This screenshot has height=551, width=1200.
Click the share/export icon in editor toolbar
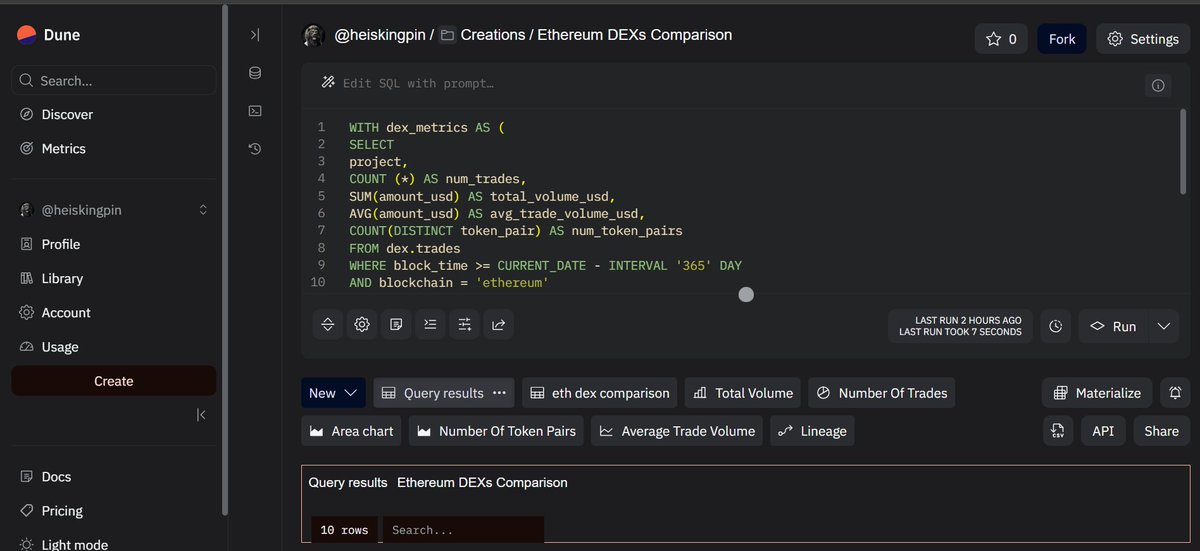pyautogui.click(x=498, y=324)
